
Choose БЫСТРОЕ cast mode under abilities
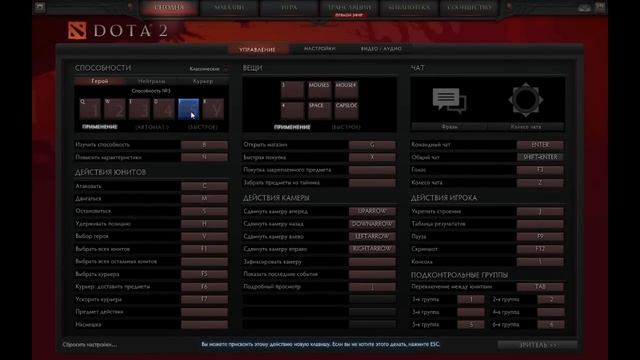[x=202, y=127]
